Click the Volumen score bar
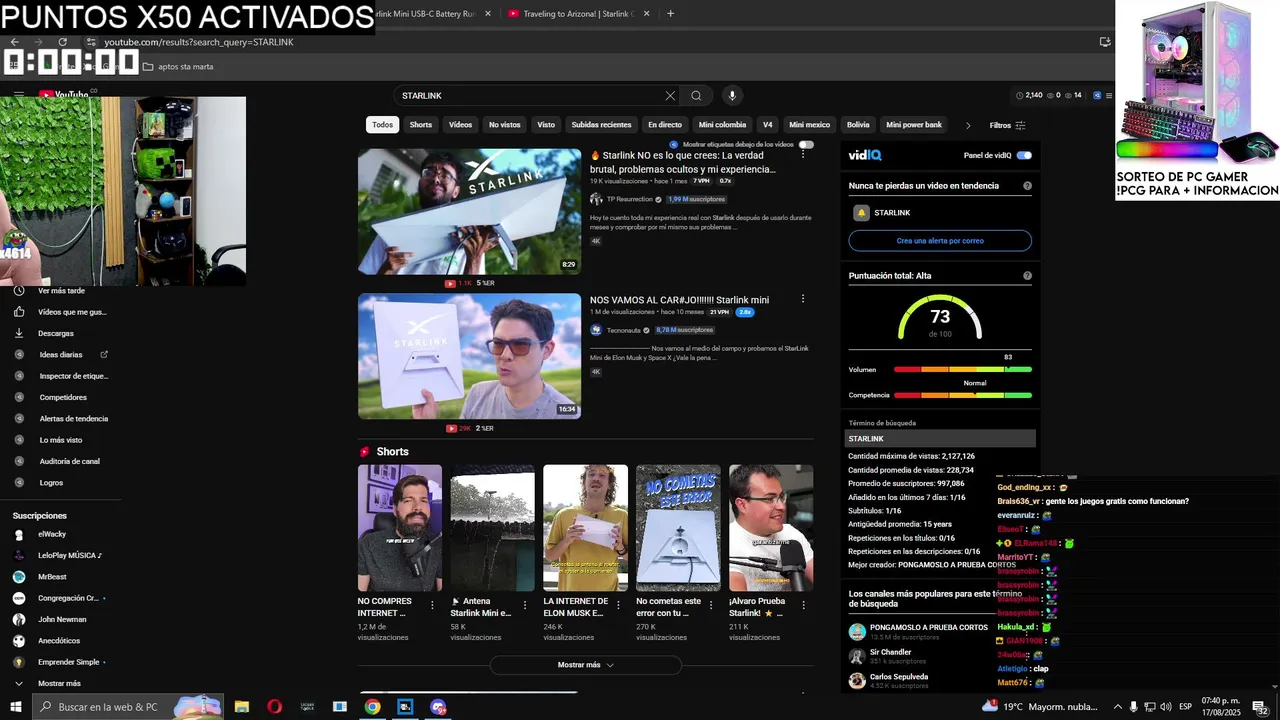 click(963, 370)
